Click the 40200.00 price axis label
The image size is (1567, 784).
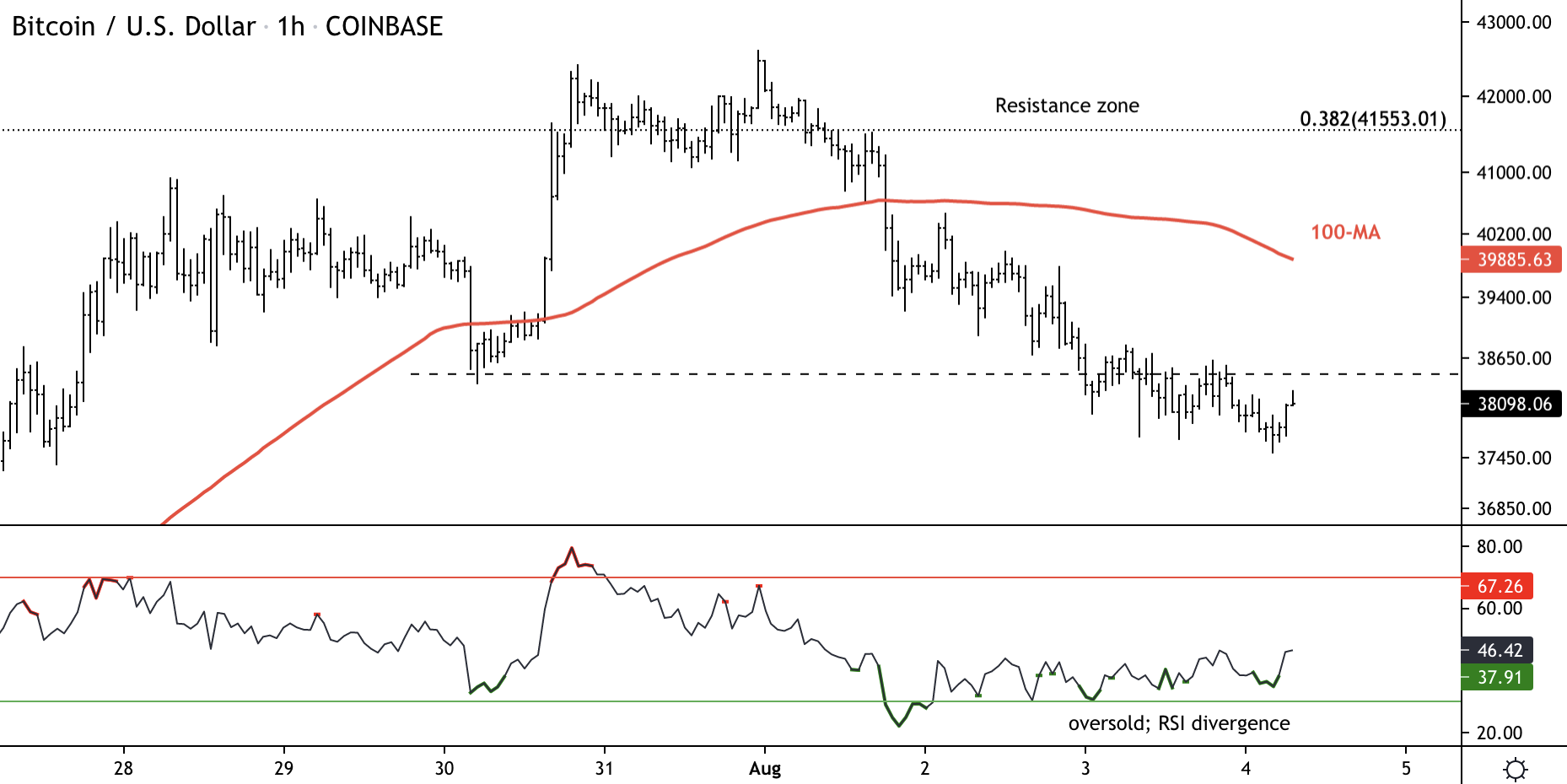pos(1514,234)
